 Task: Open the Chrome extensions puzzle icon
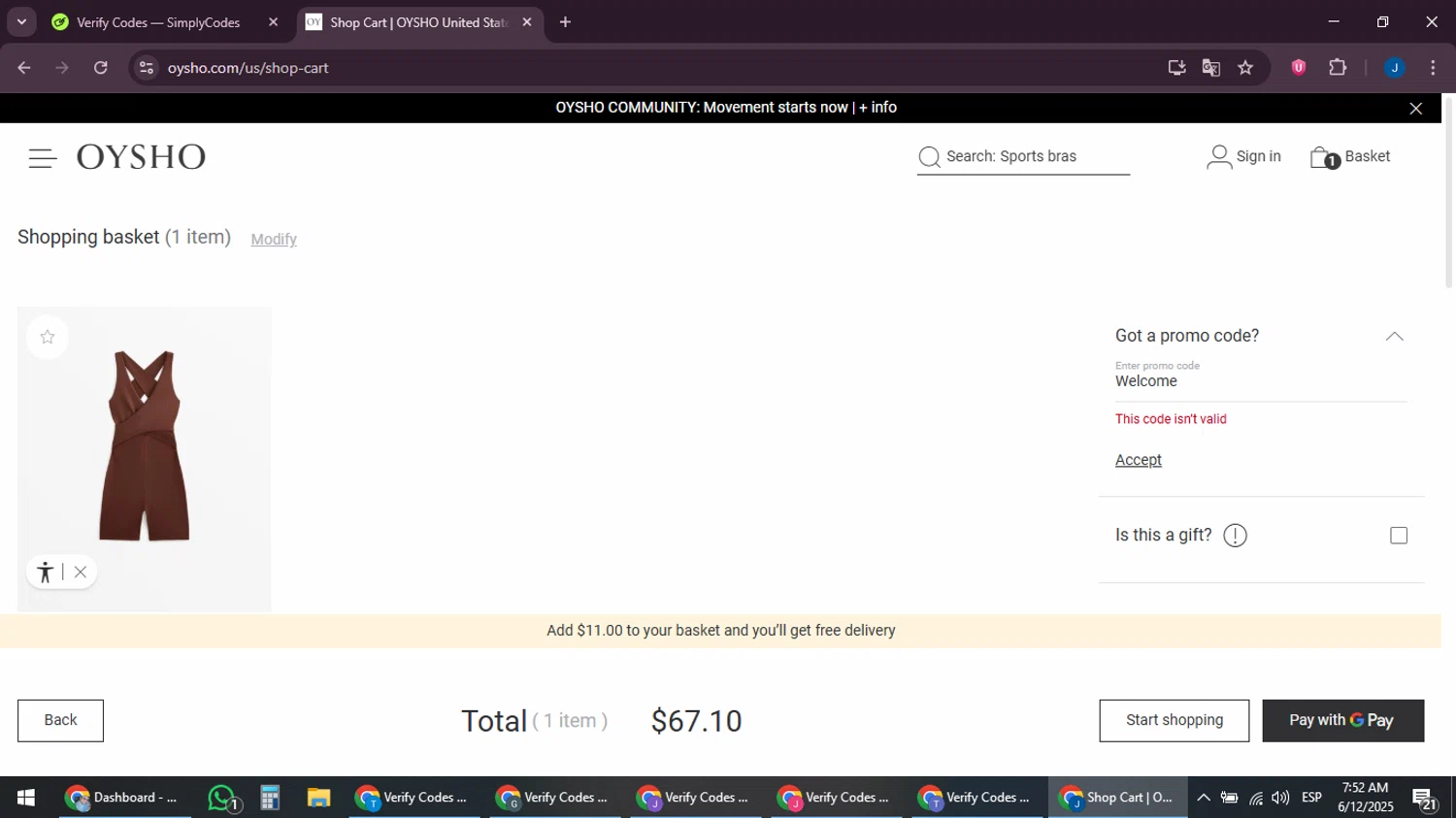coord(1338,68)
